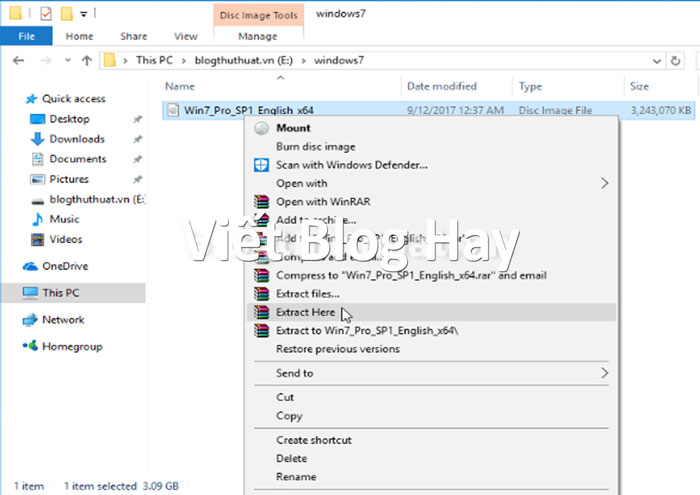Viewport: 700px width, 495px height.
Task: Switch to the Home ribbon tab
Action: coord(79,36)
